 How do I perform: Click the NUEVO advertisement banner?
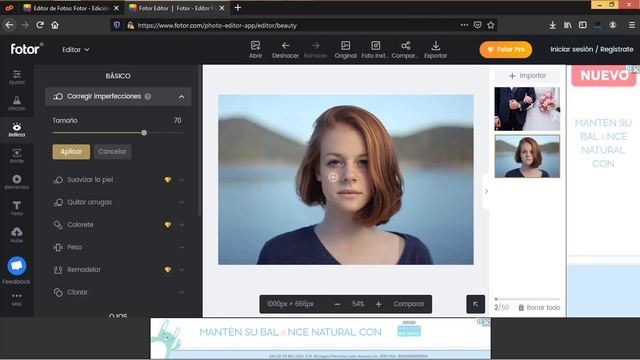603,76
